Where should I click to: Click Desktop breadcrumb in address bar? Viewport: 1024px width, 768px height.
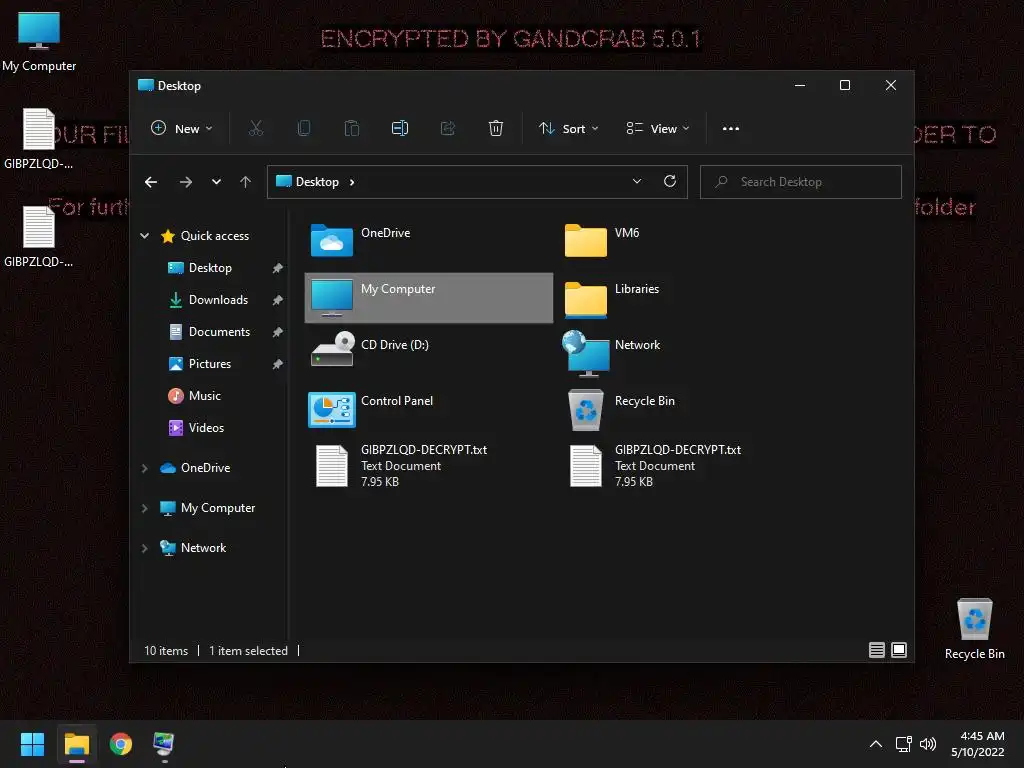pos(317,182)
